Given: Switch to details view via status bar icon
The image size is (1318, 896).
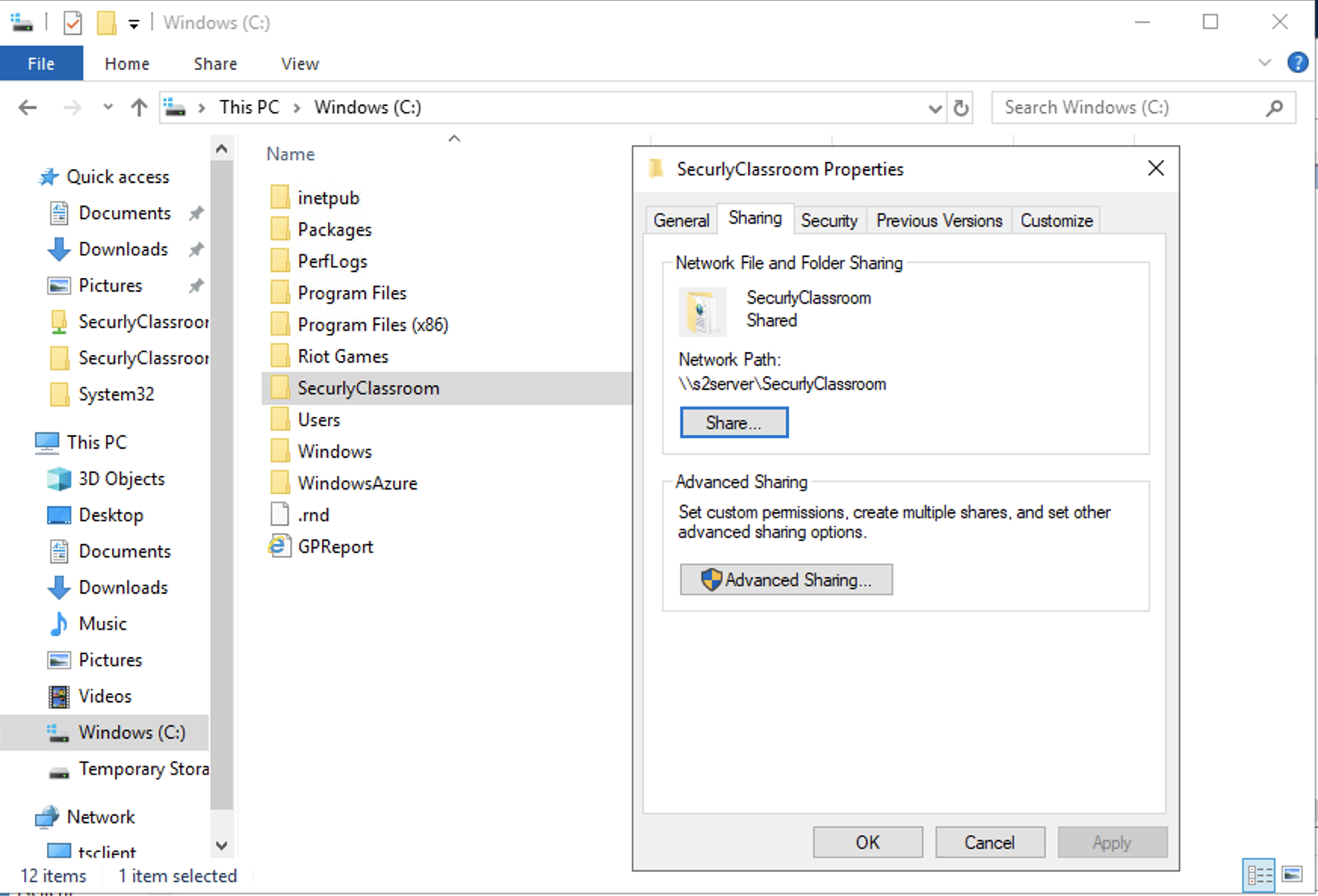Looking at the screenshot, I should 1260,875.
